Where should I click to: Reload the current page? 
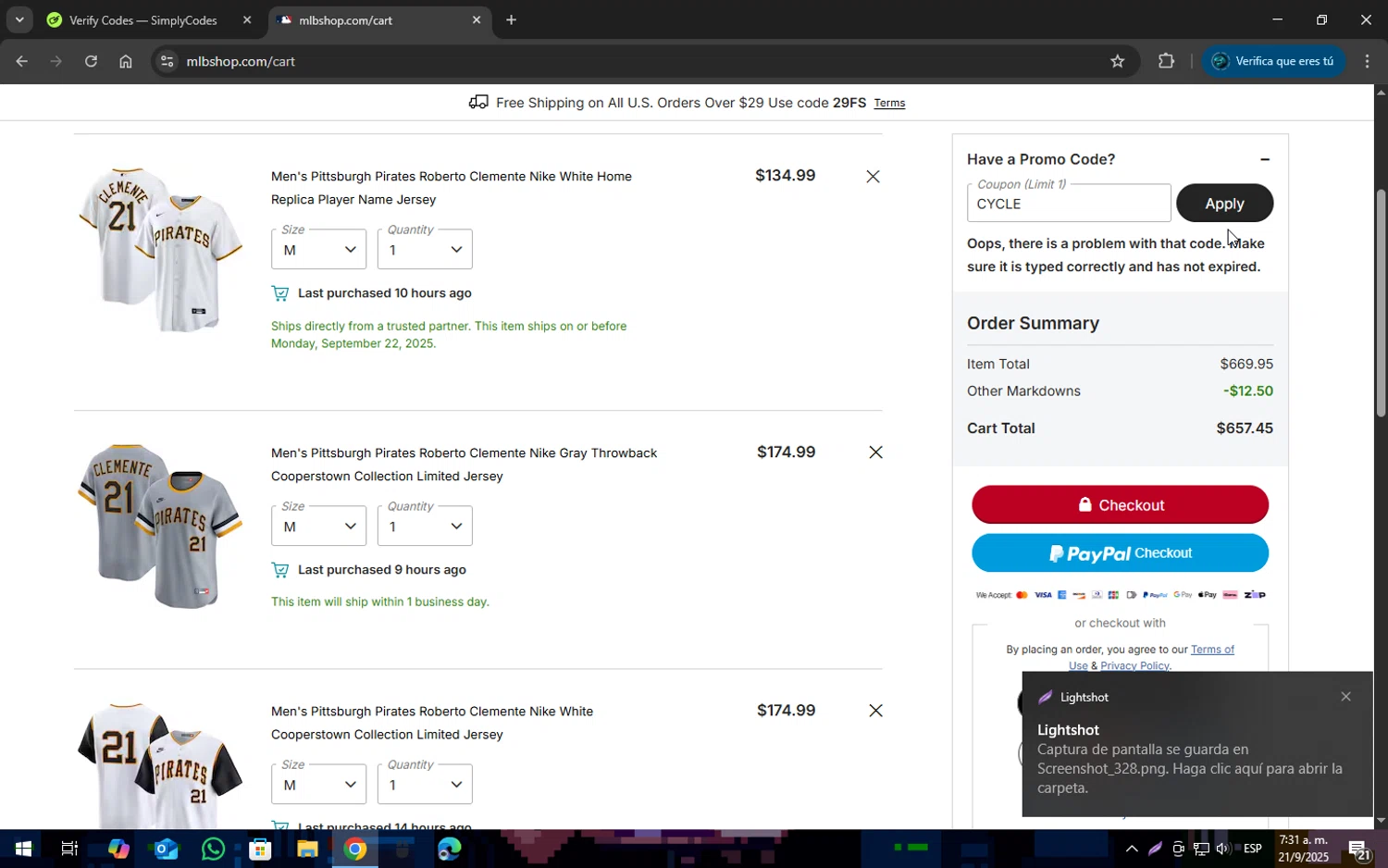(91, 62)
